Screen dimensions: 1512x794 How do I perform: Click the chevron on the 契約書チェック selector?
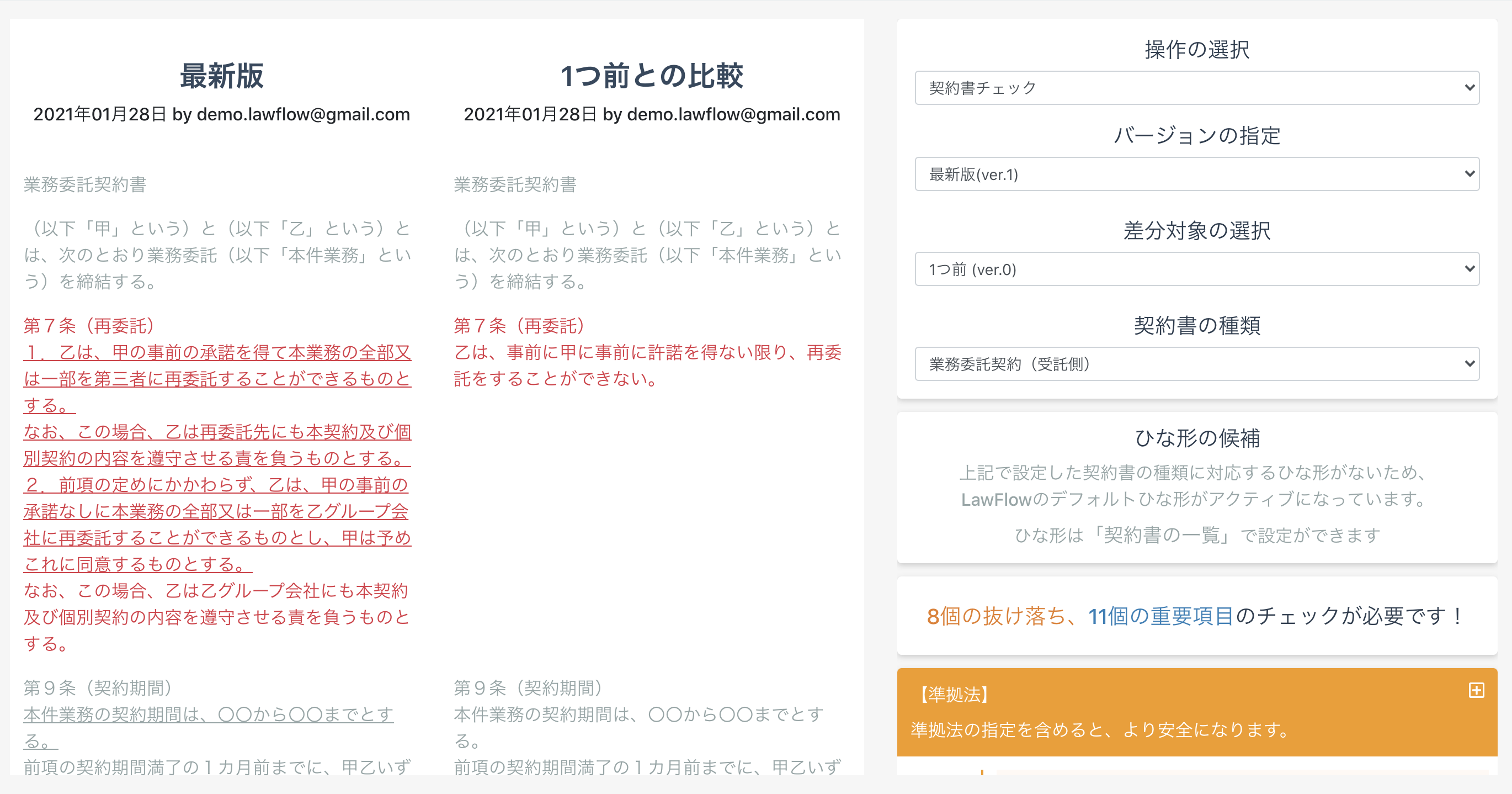click(1469, 87)
